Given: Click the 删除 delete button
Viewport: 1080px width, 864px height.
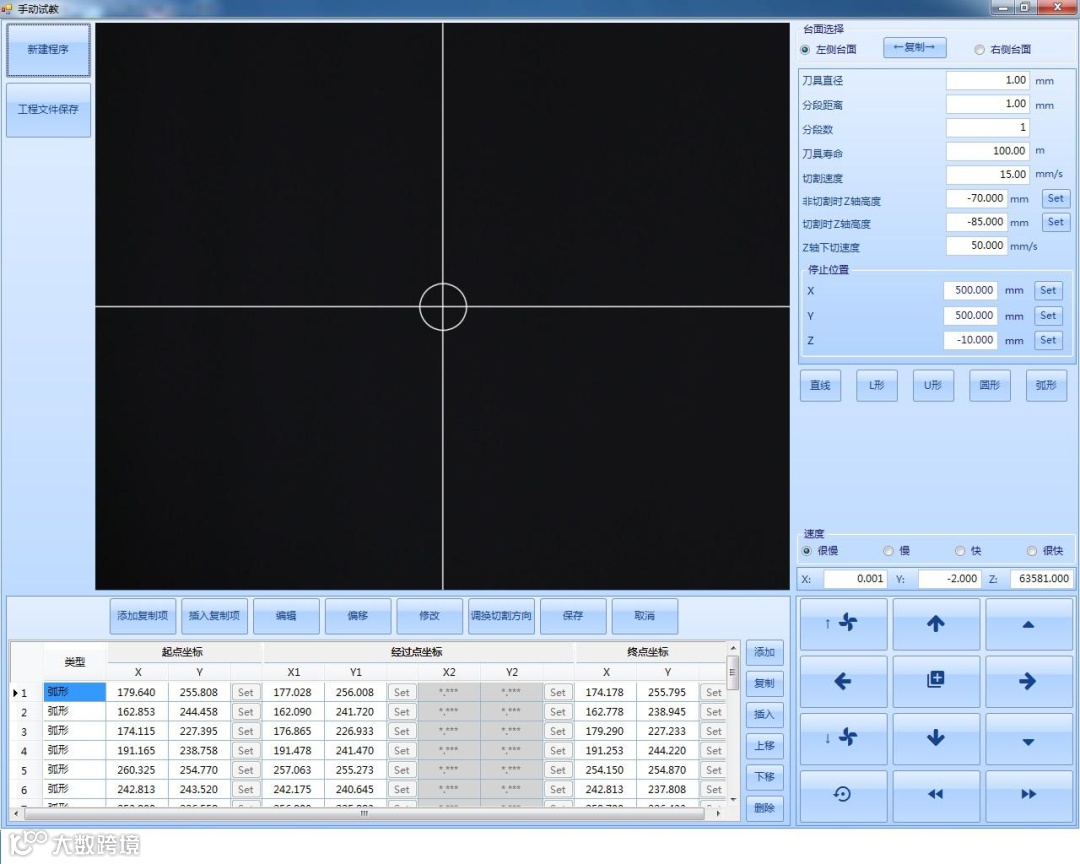Looking at the screenshot, I should 765,808.
